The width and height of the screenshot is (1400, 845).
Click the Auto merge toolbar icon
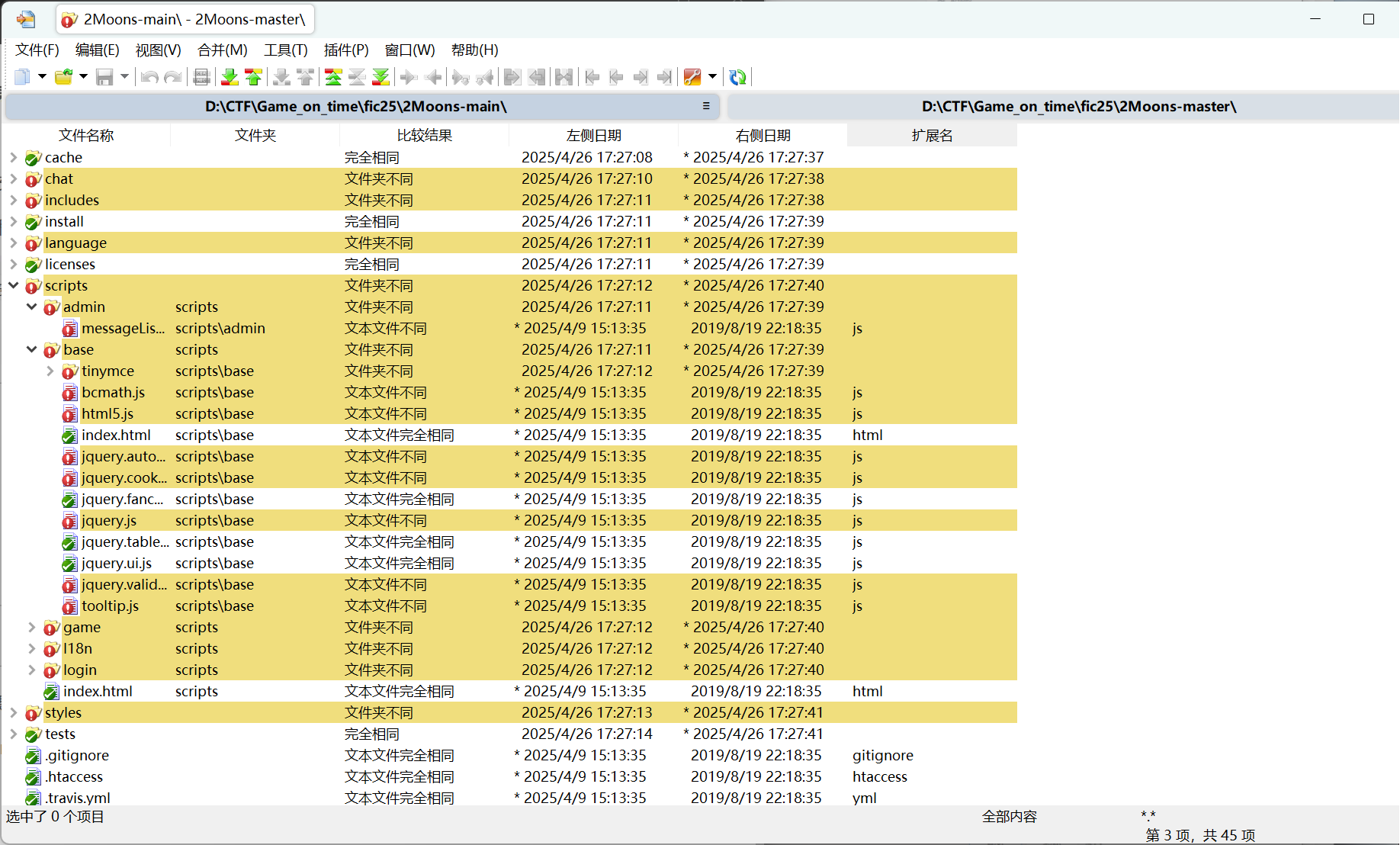tap(564, 77)
